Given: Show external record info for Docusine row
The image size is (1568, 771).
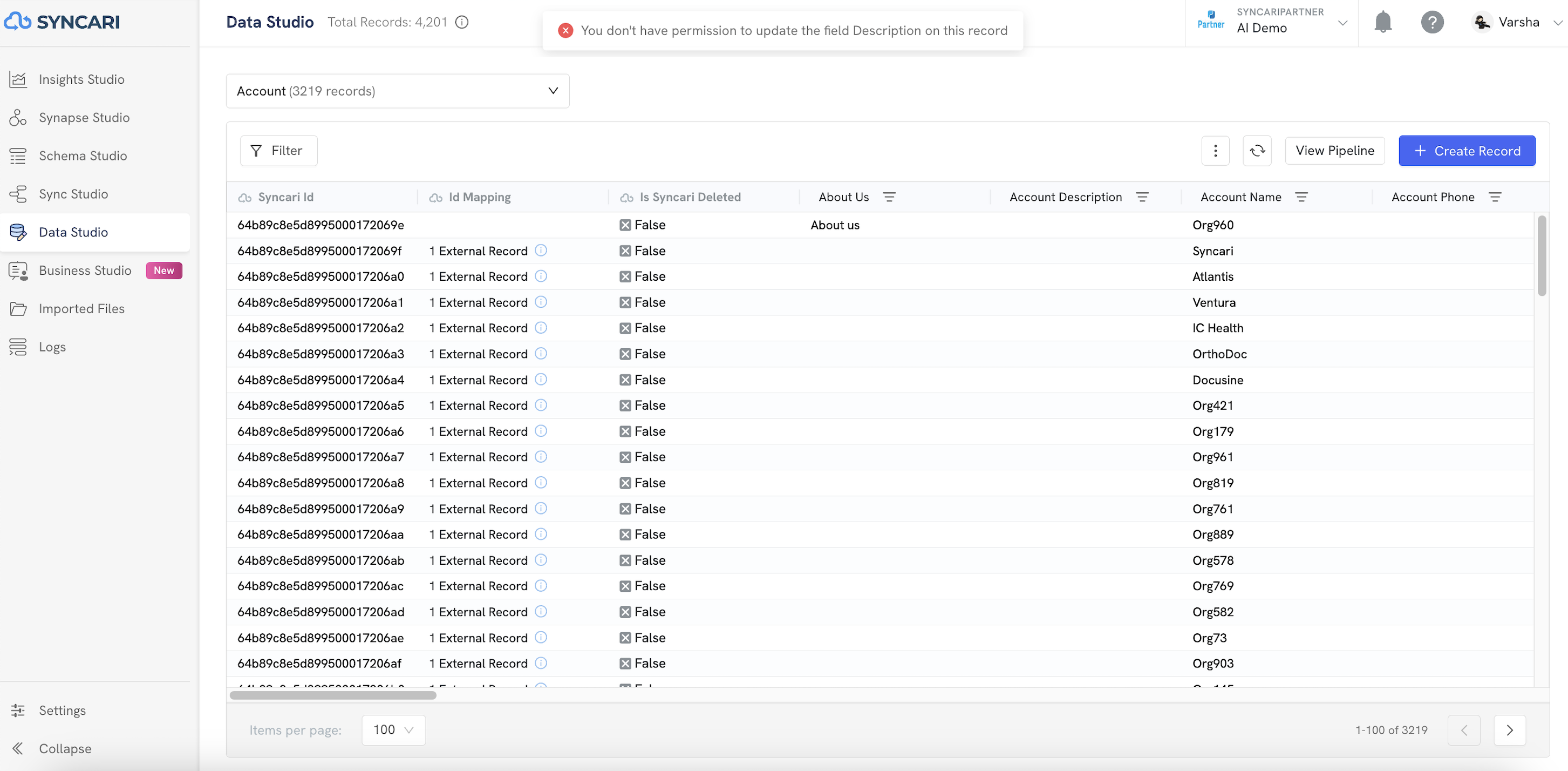Looking at the screenshot, I should click(x=541, y=380).
